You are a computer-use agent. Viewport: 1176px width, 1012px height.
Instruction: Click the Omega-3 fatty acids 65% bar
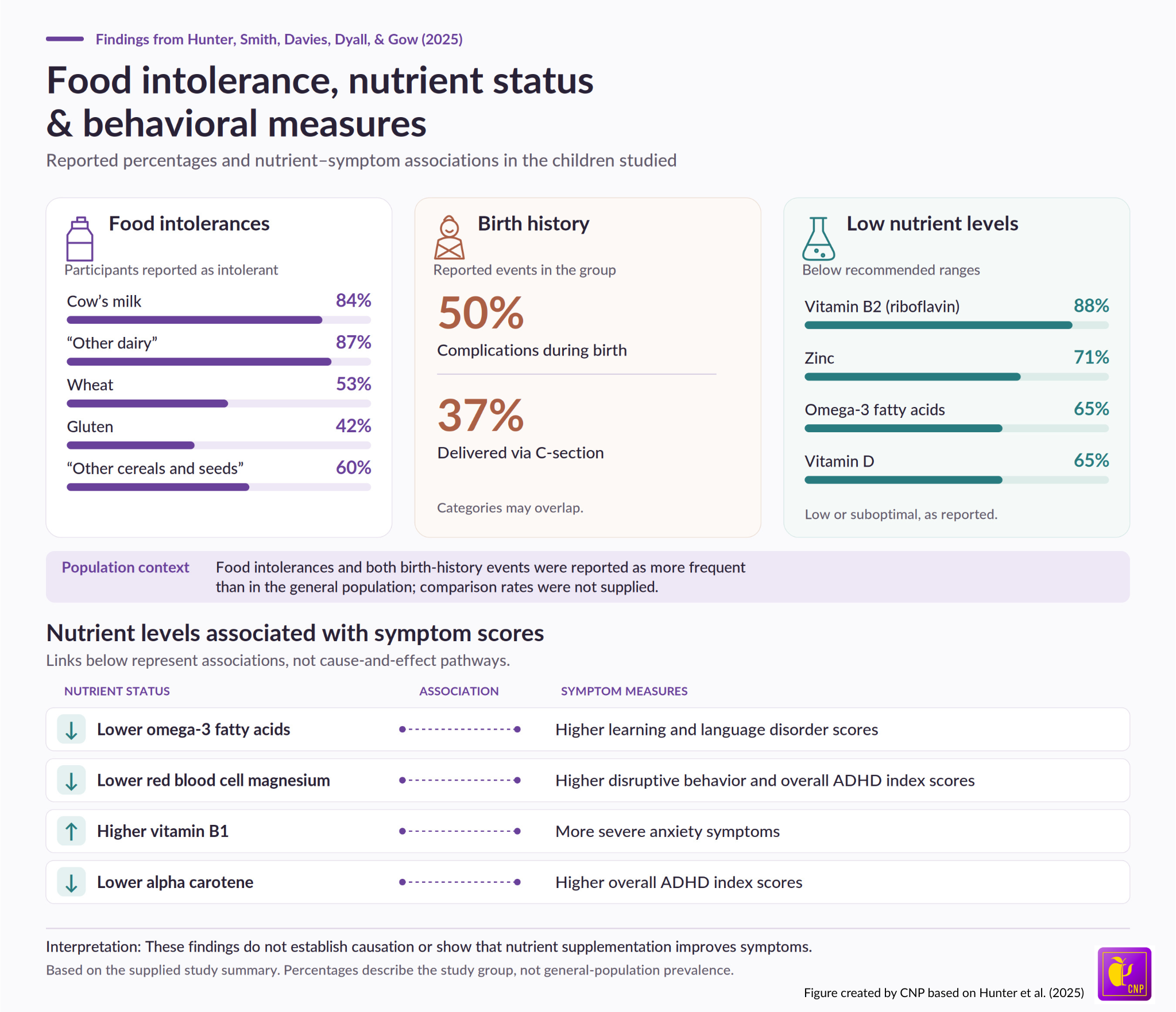(957, 428)
